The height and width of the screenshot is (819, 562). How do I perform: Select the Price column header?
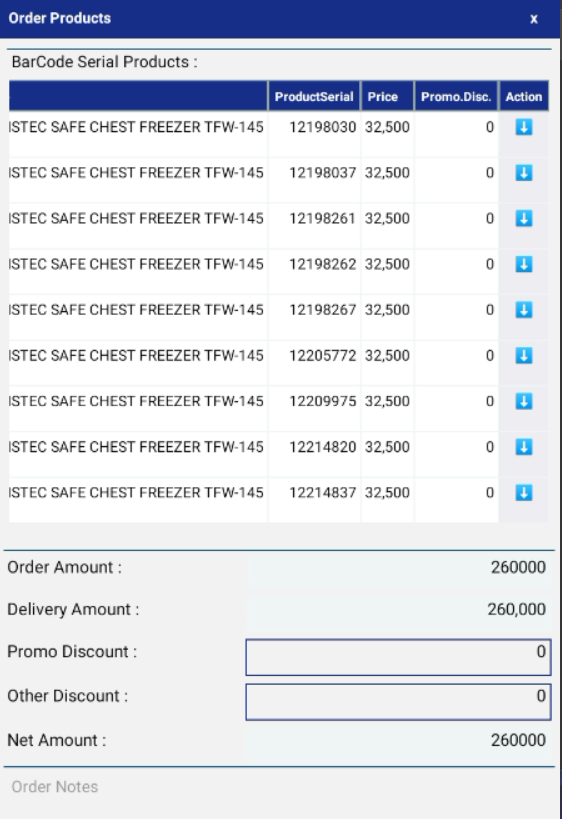(387, 97)
